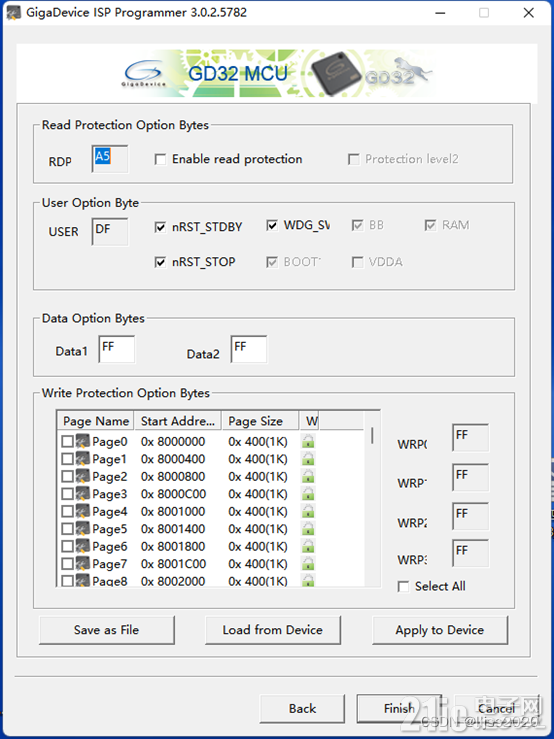Toggle the nRST_STDBY checkbox
Image resolution: width=554 pixels, height=739 pixels.
pos(160,227)
